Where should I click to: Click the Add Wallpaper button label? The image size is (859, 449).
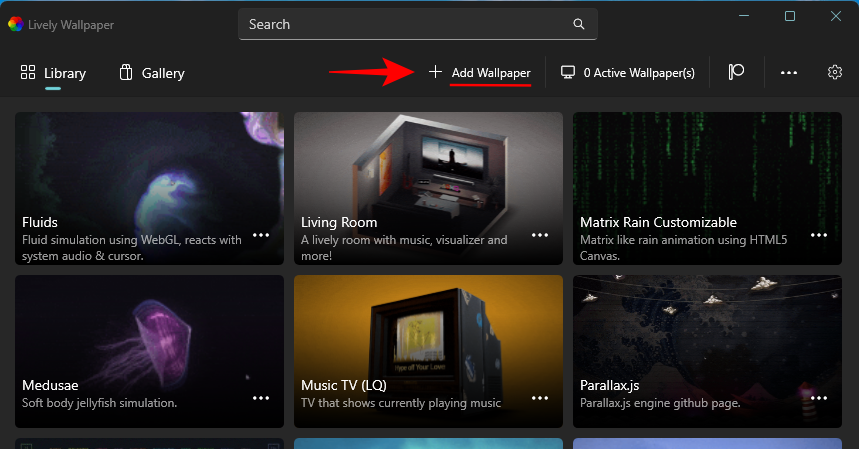pos(491,73)
